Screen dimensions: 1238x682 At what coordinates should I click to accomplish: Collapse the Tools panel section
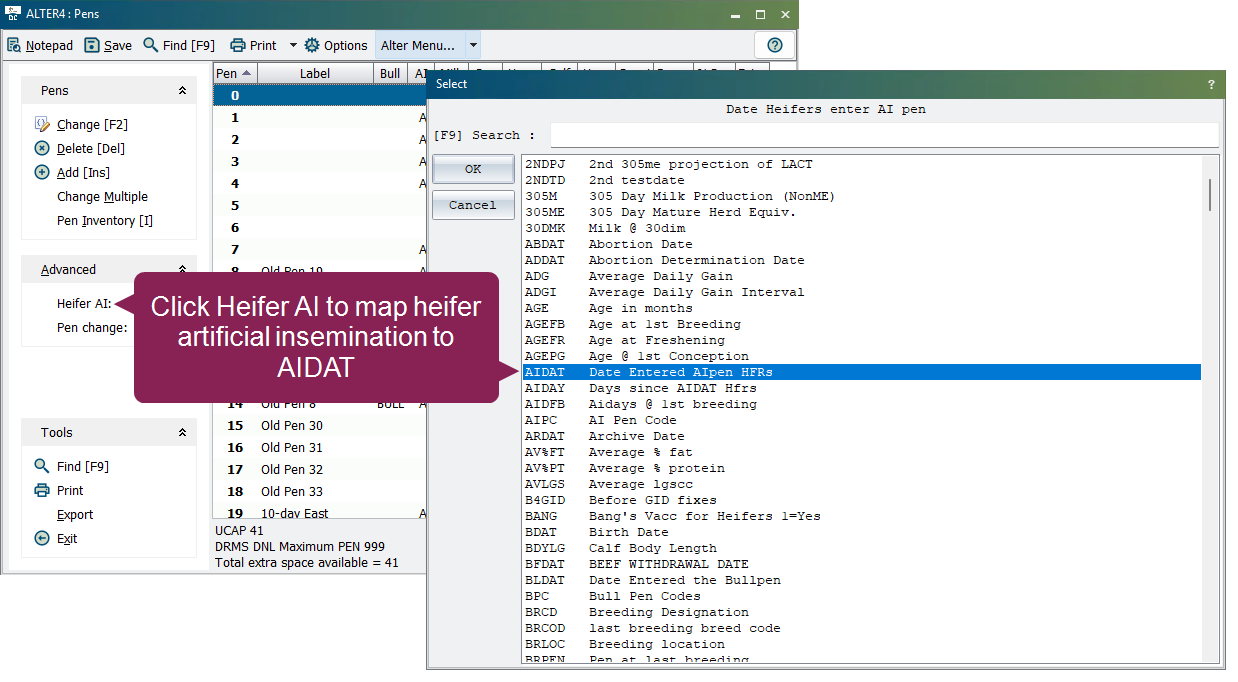coord(182,433)
